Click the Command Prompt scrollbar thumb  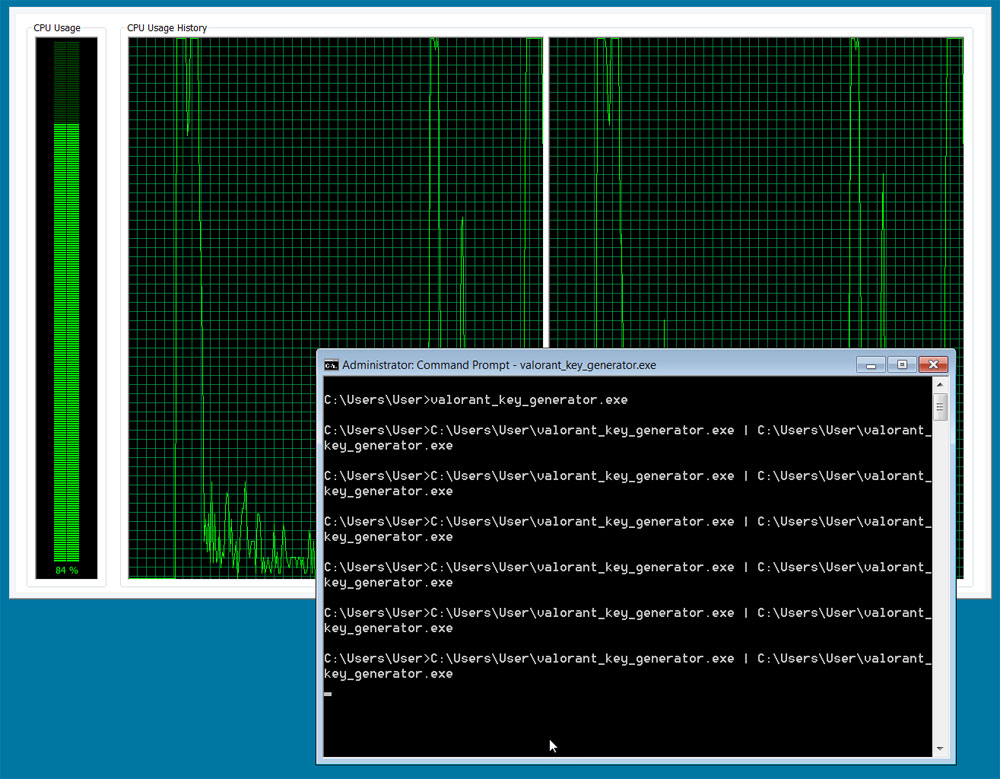coord(940,407)
